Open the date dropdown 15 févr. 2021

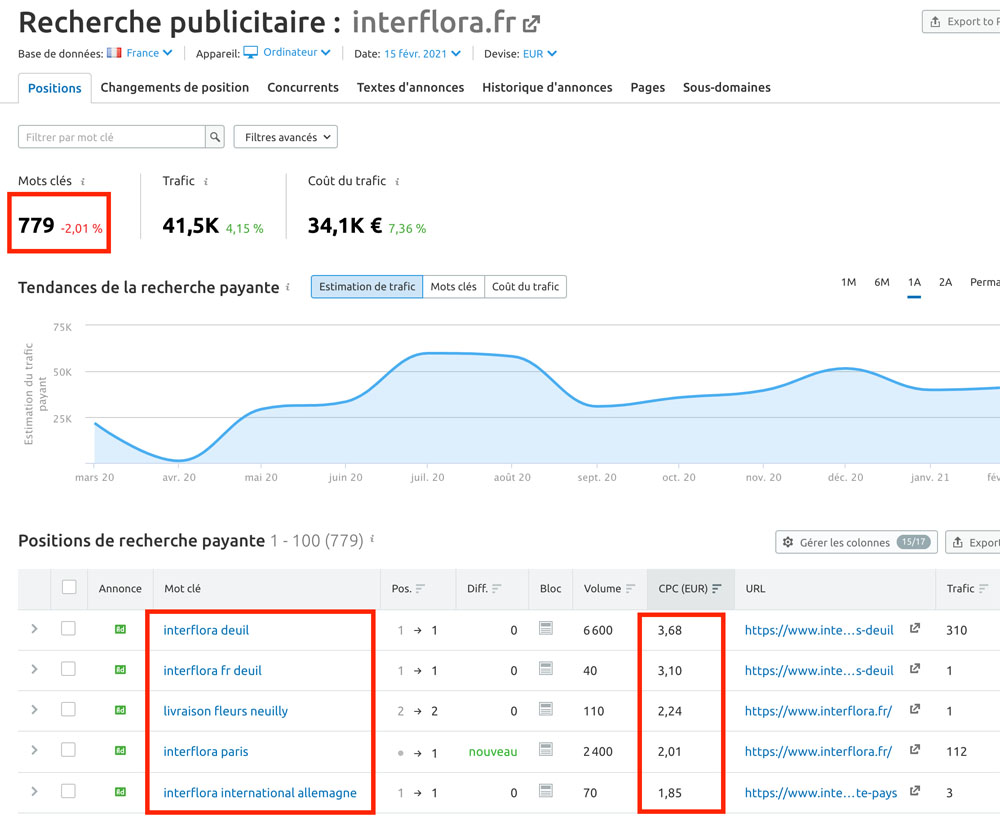[422, 54]
